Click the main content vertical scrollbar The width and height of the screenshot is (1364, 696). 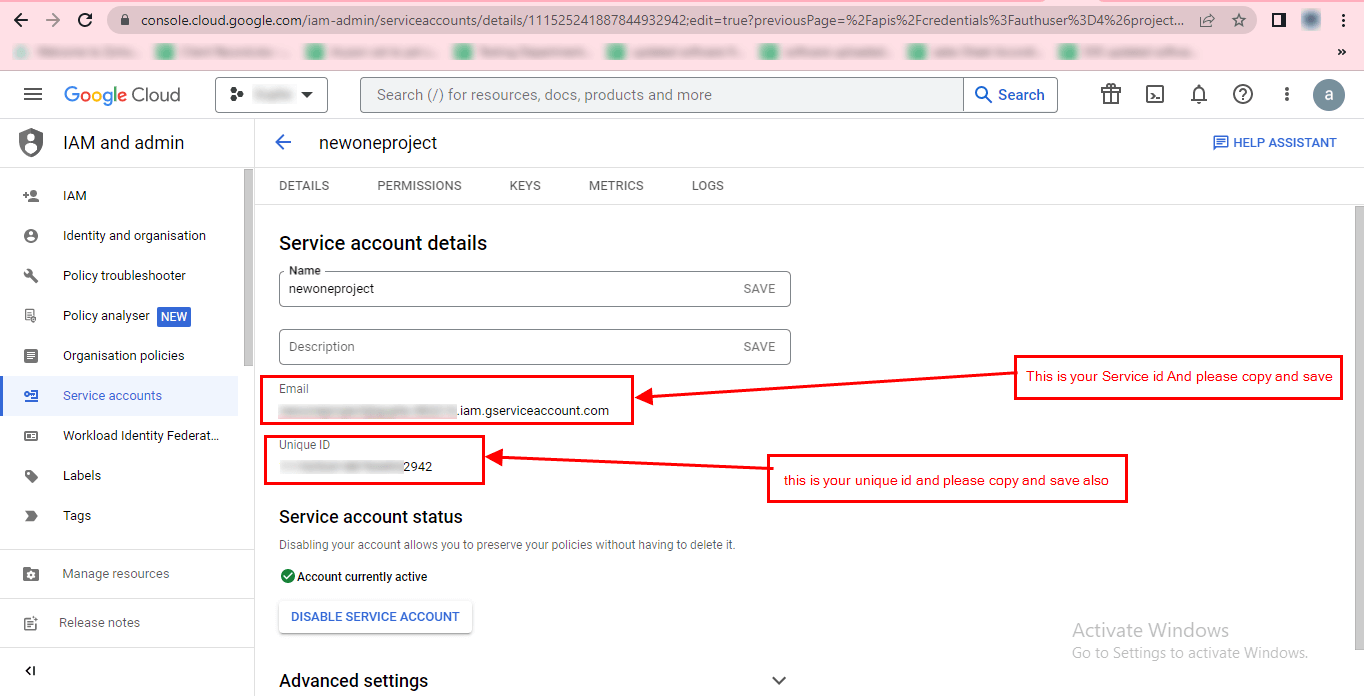coord(1358,427)
